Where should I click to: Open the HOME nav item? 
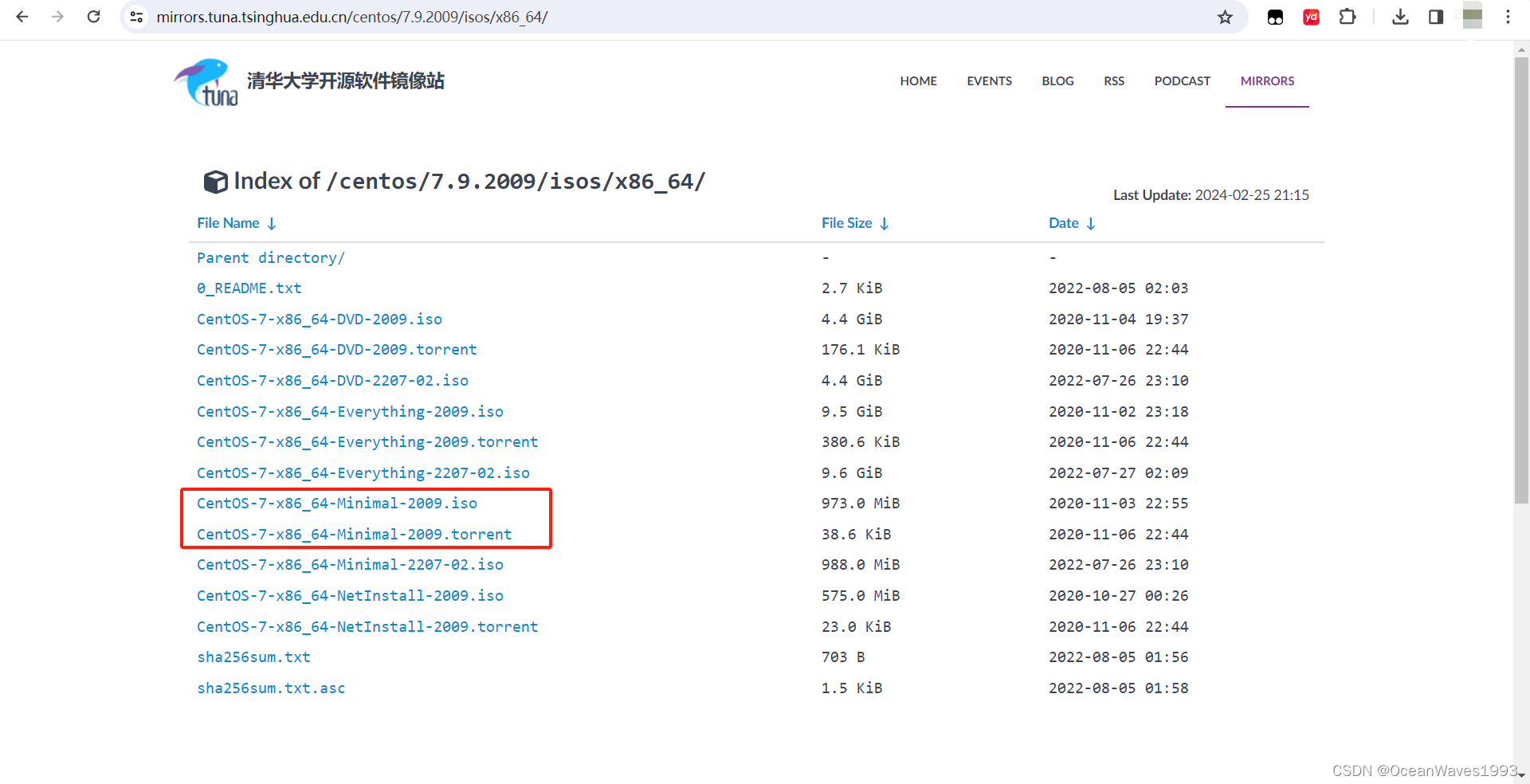pyautogui.click(x=918, y=81)
